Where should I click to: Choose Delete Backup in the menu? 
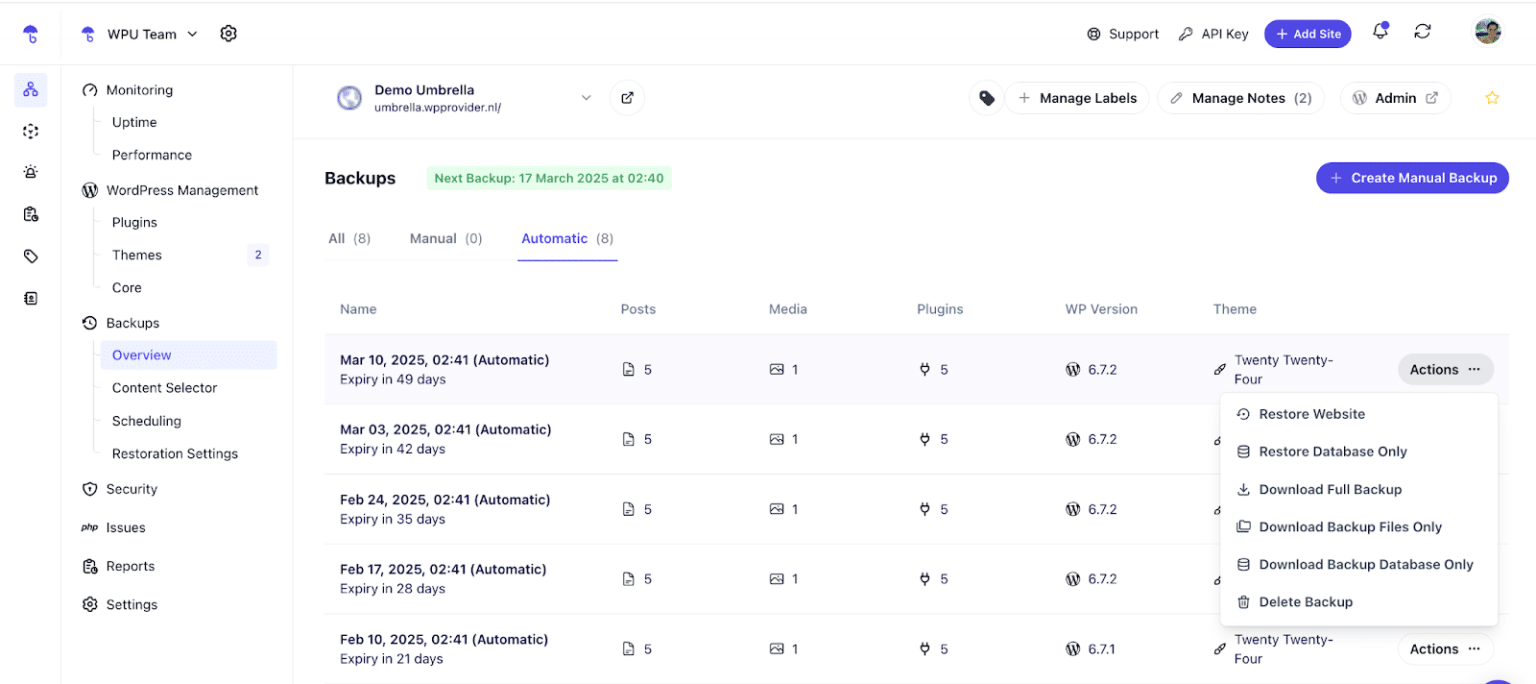pyautogui.click(x=1305, y=602)
